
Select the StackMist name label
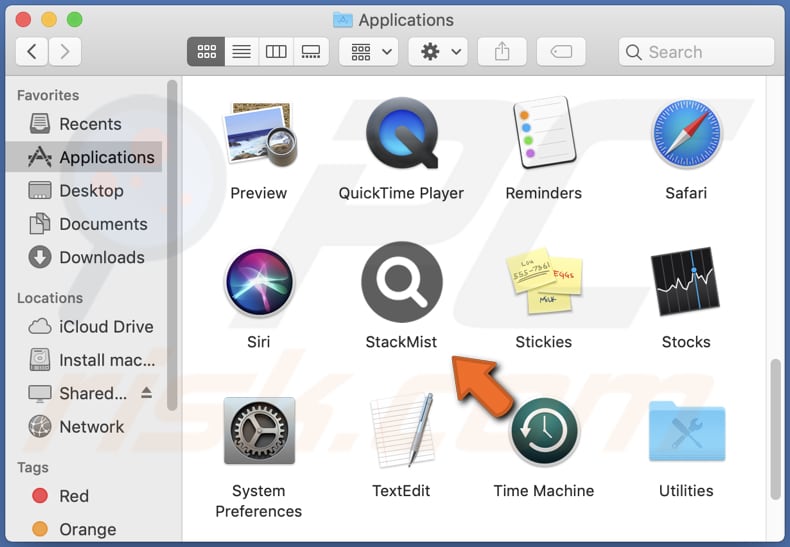tap(402, 342)
